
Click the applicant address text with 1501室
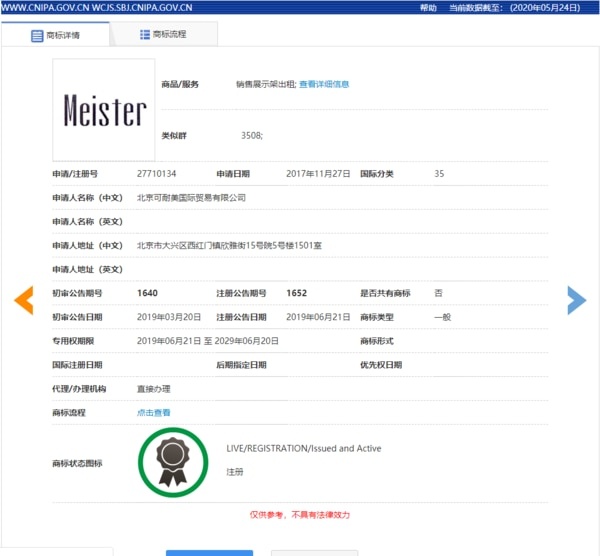229,245
